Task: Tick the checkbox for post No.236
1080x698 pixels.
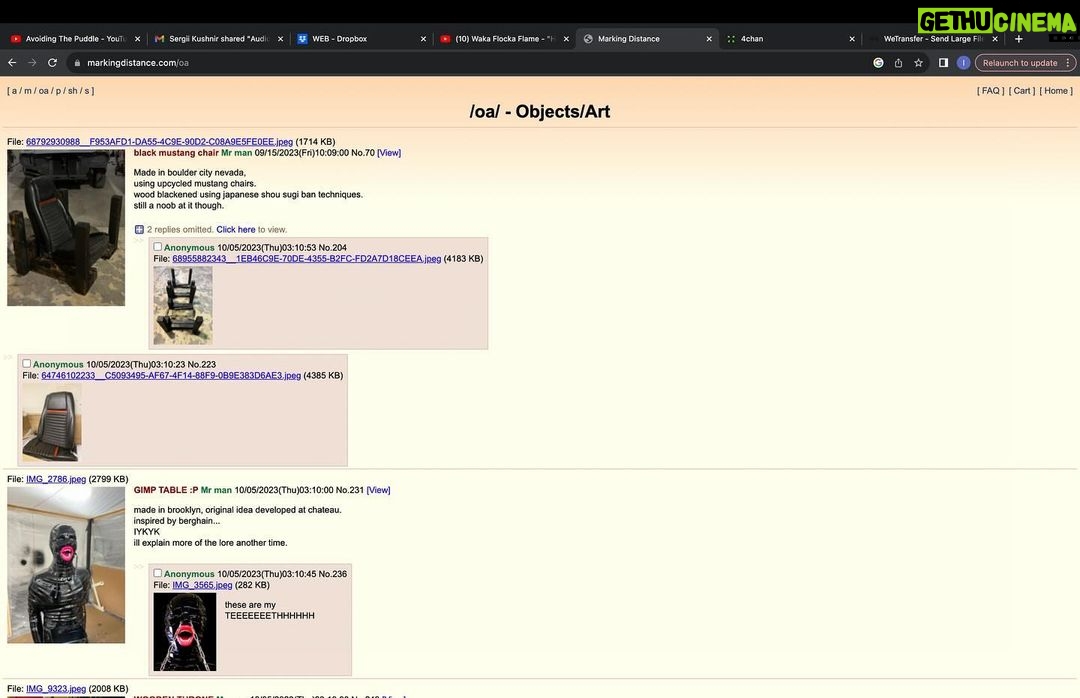Action: pos(158,573)
